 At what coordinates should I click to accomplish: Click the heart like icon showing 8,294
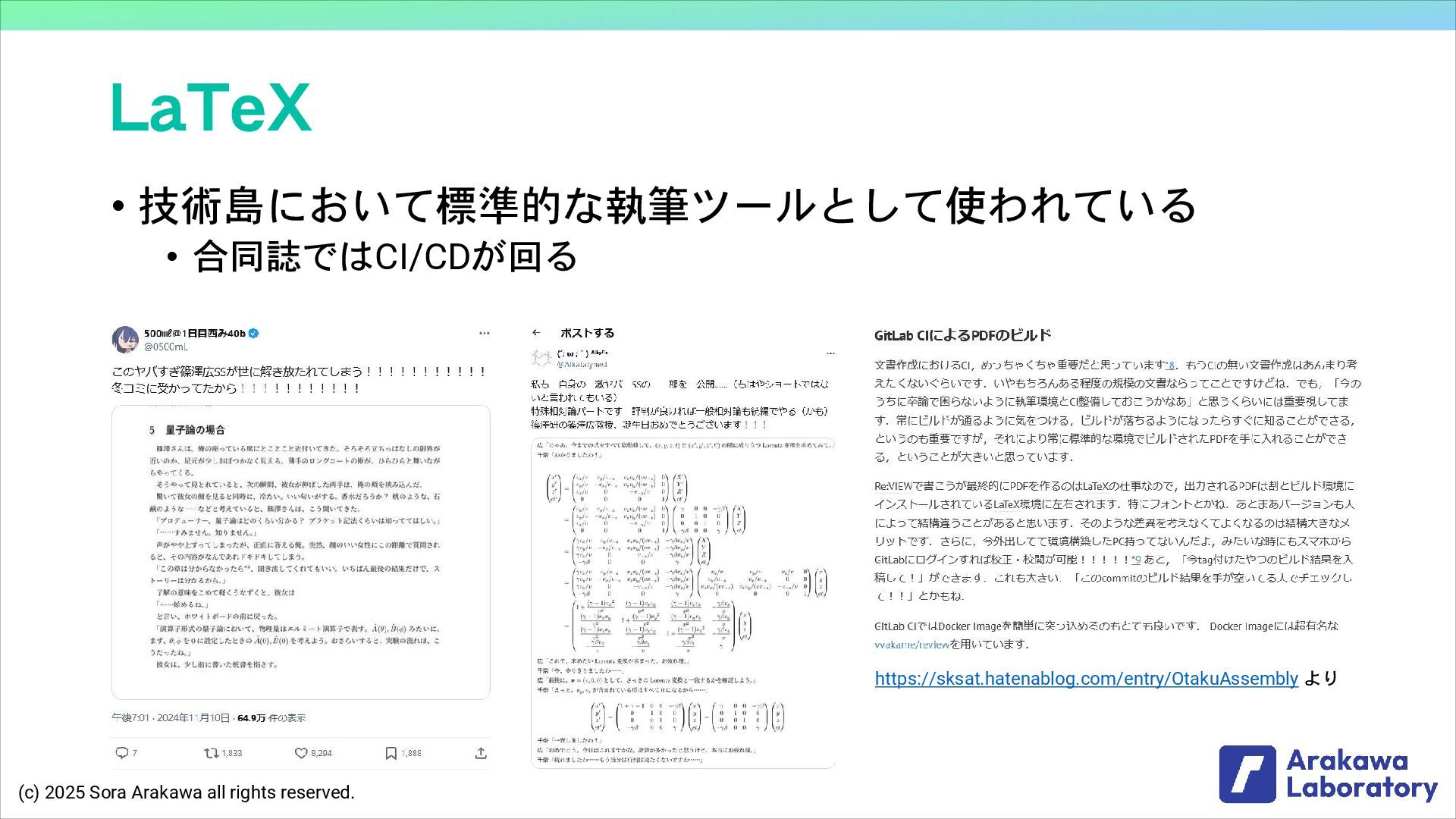[x=301, y=753]
